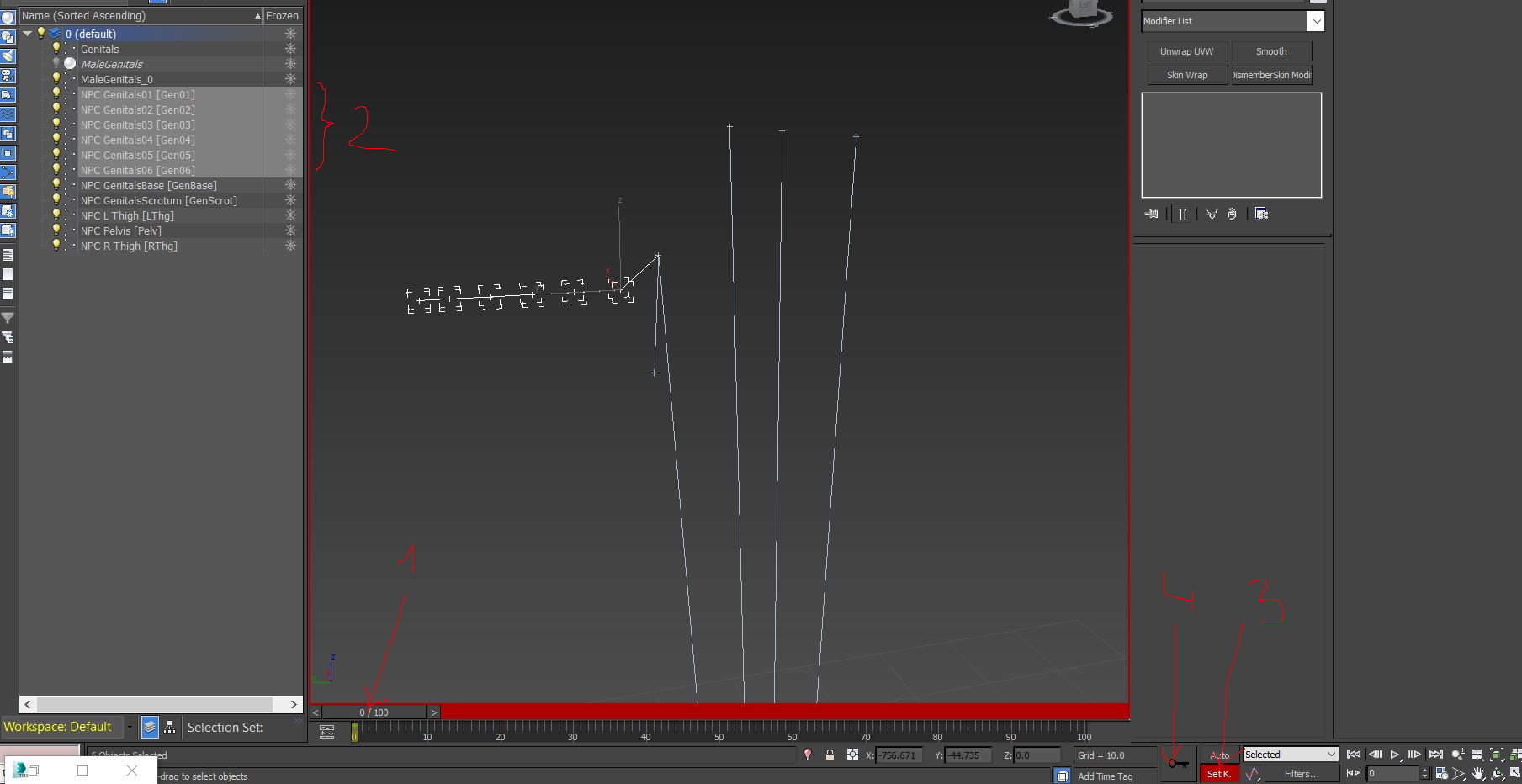Click Make Unique icon in modifier stack
The width and height of the screenshot is (1522, 784).
click(x=1212, y=214)
